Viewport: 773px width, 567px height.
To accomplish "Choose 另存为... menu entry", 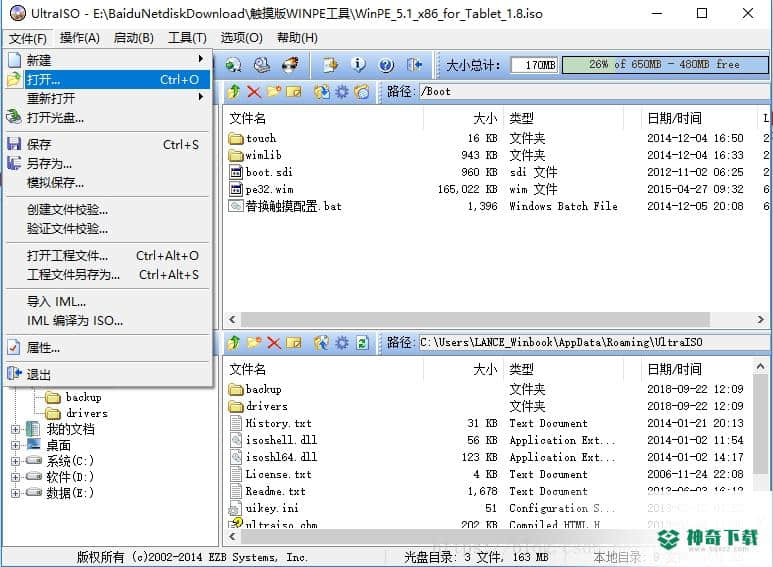I will click(109, 163).
